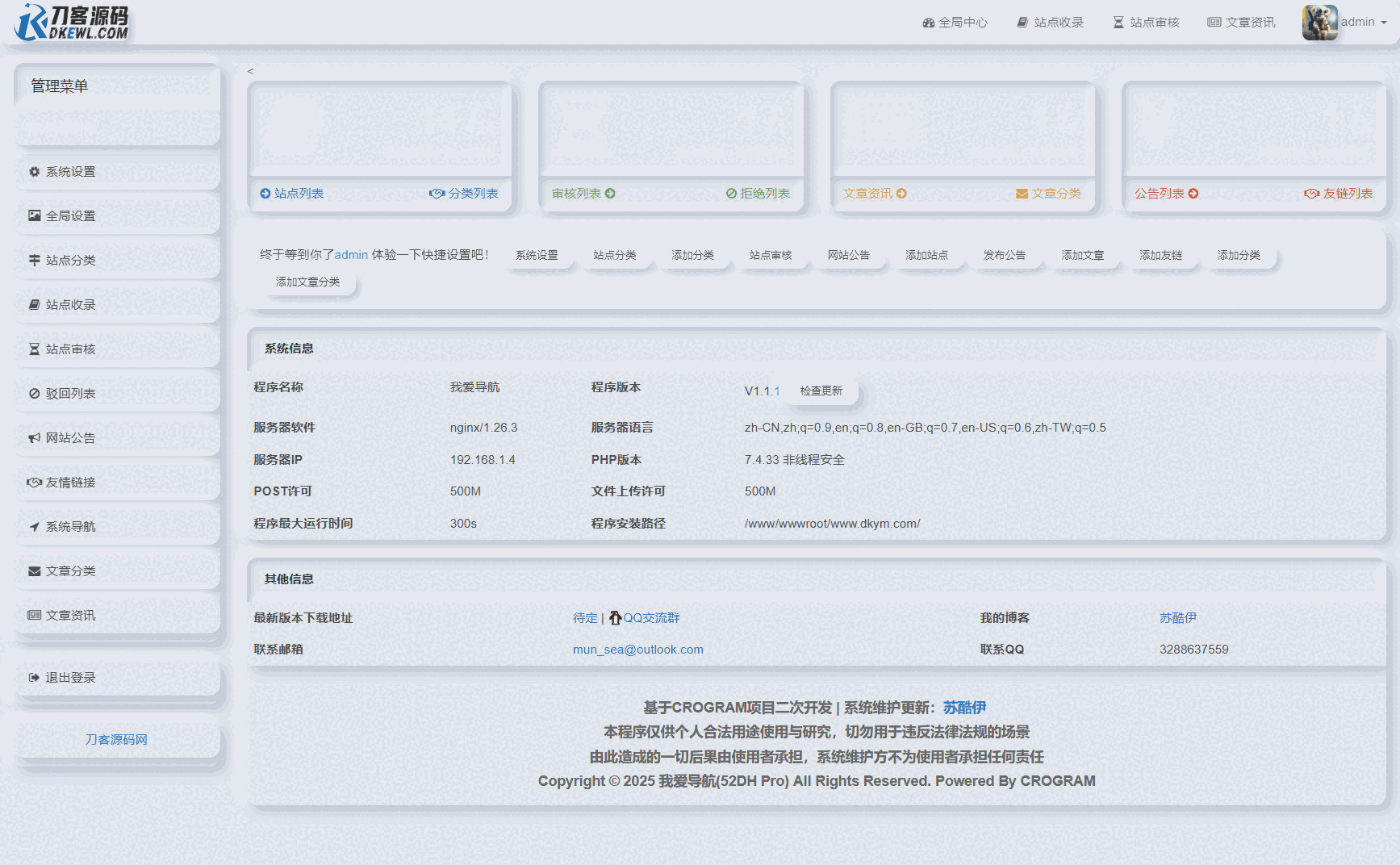This screenshot has width=1400, height=865.
Task: Open 全局中心 in top navigation
Action: coord(955,23)
